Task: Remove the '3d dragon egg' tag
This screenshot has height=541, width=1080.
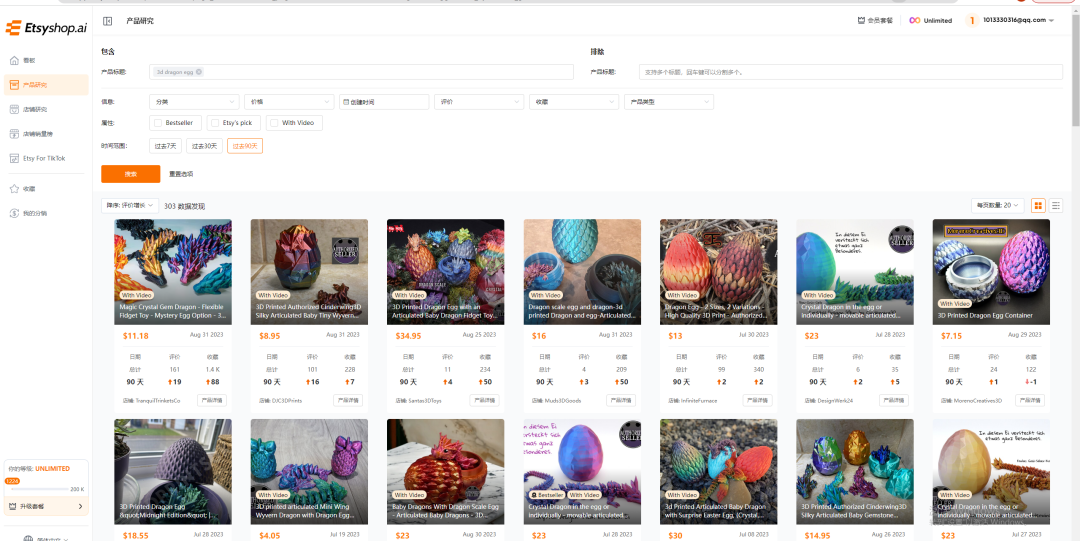Action: [198, 72]
